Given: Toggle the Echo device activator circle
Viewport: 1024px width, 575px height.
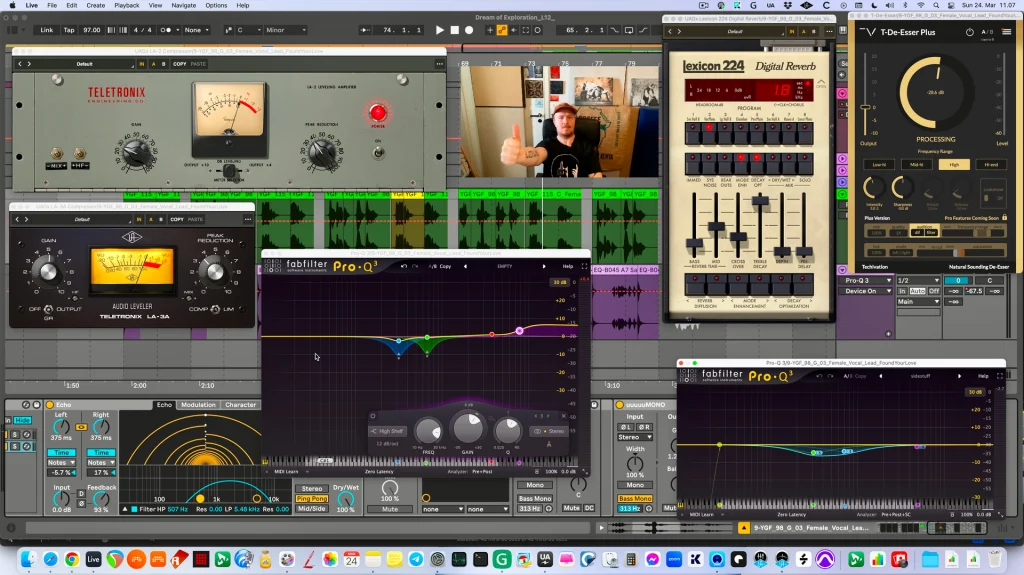Looking at the screenshot, I should tap(50, 405).
